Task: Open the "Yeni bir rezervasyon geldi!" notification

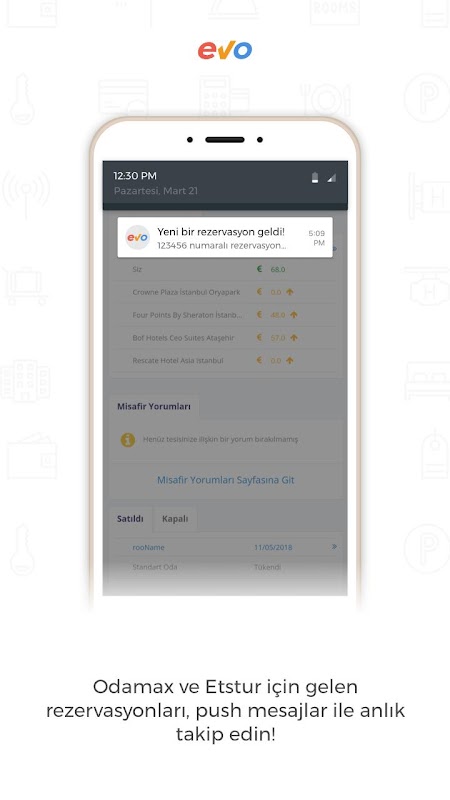Action: coord(225,237)
